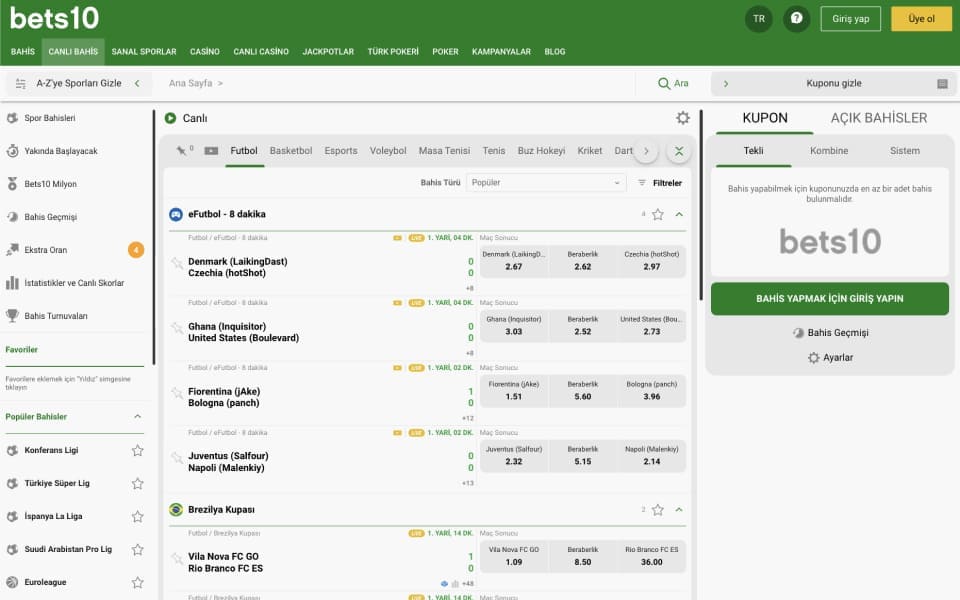The height and width of the screenshot is (600, 960).
Task: Click Brezilya Kupası flag icon
Action: pos(176,509)
